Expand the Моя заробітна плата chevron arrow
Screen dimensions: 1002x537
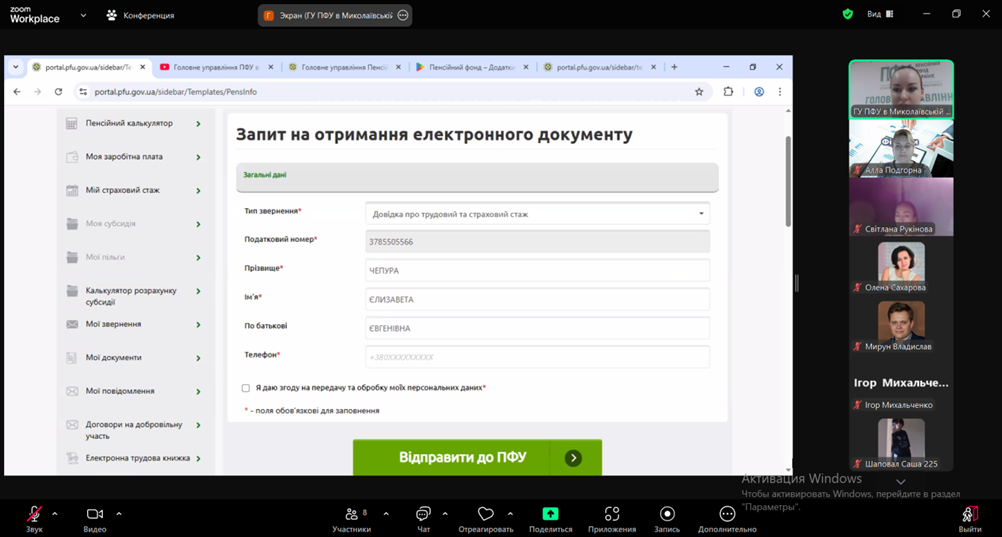pos(198,157)
